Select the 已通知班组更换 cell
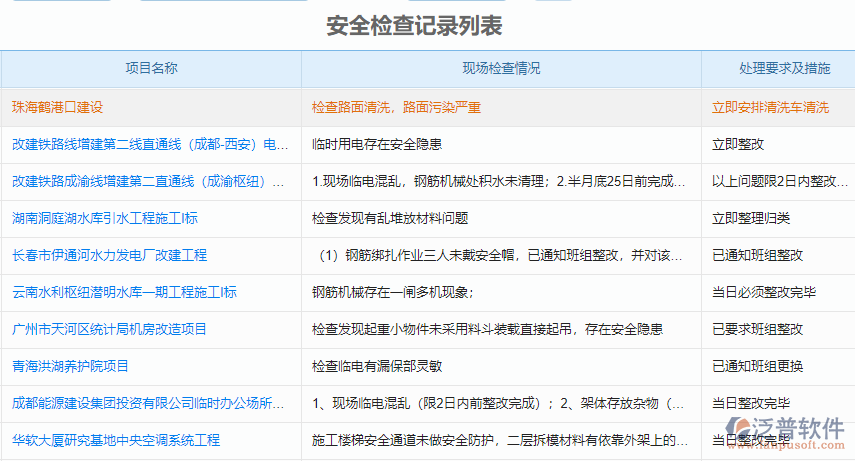The width and height of the screenshot is (855, 461). click(757, 366)
